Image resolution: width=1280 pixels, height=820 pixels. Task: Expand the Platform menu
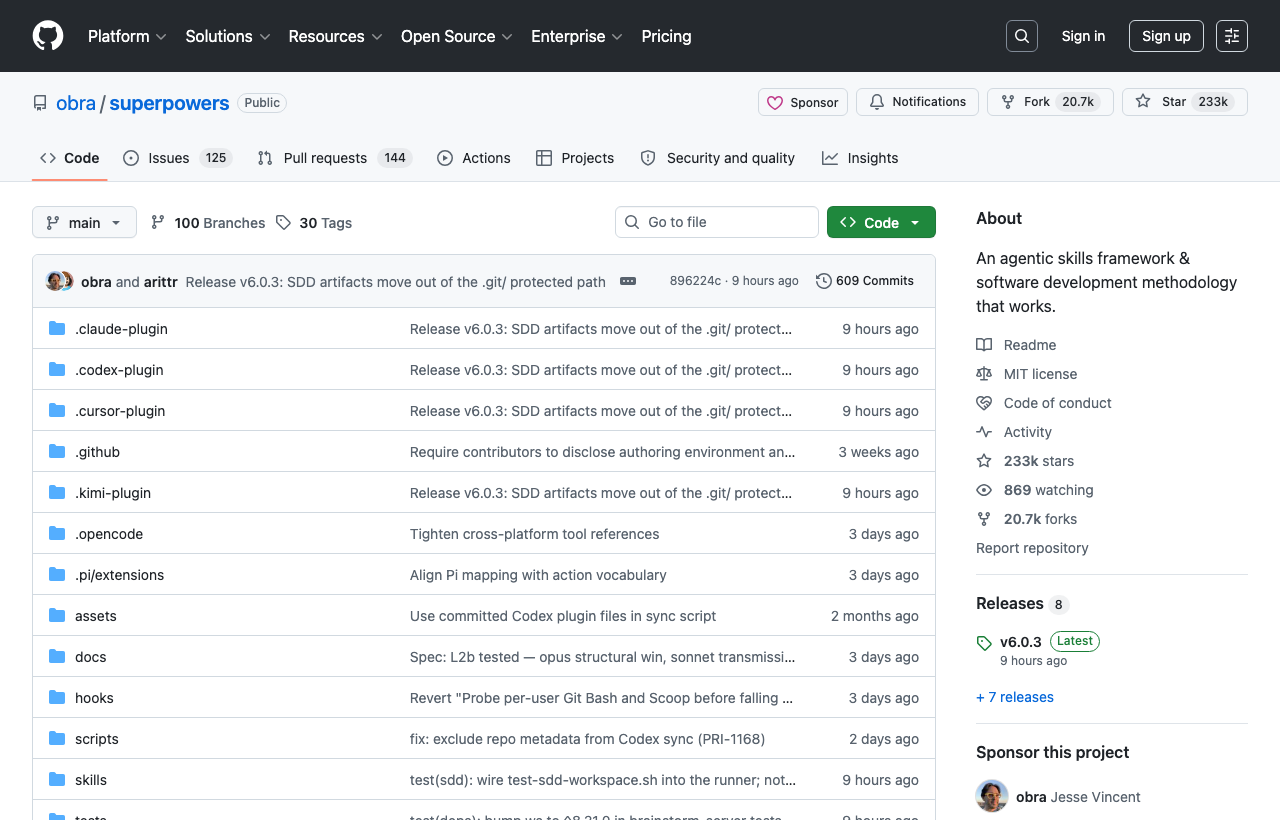tap(127, 36)
